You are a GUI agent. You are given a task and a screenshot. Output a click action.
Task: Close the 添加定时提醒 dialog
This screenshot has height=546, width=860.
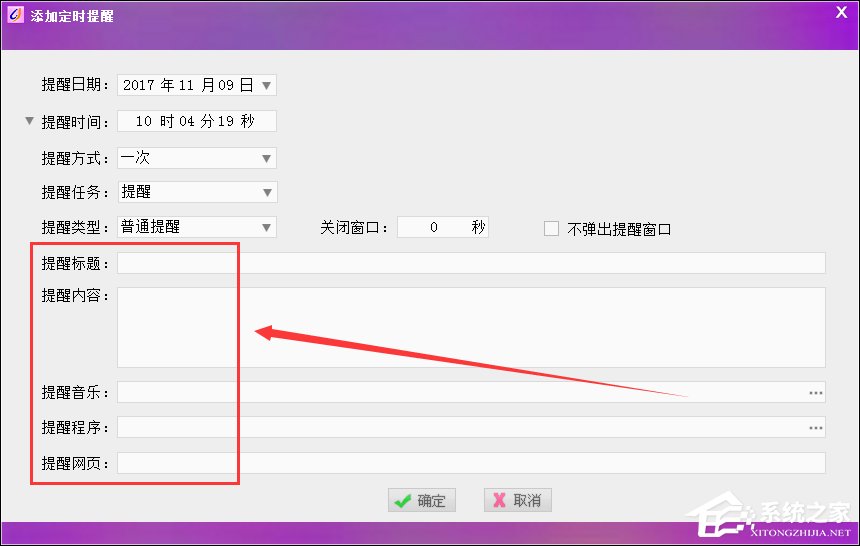(841, 13)
